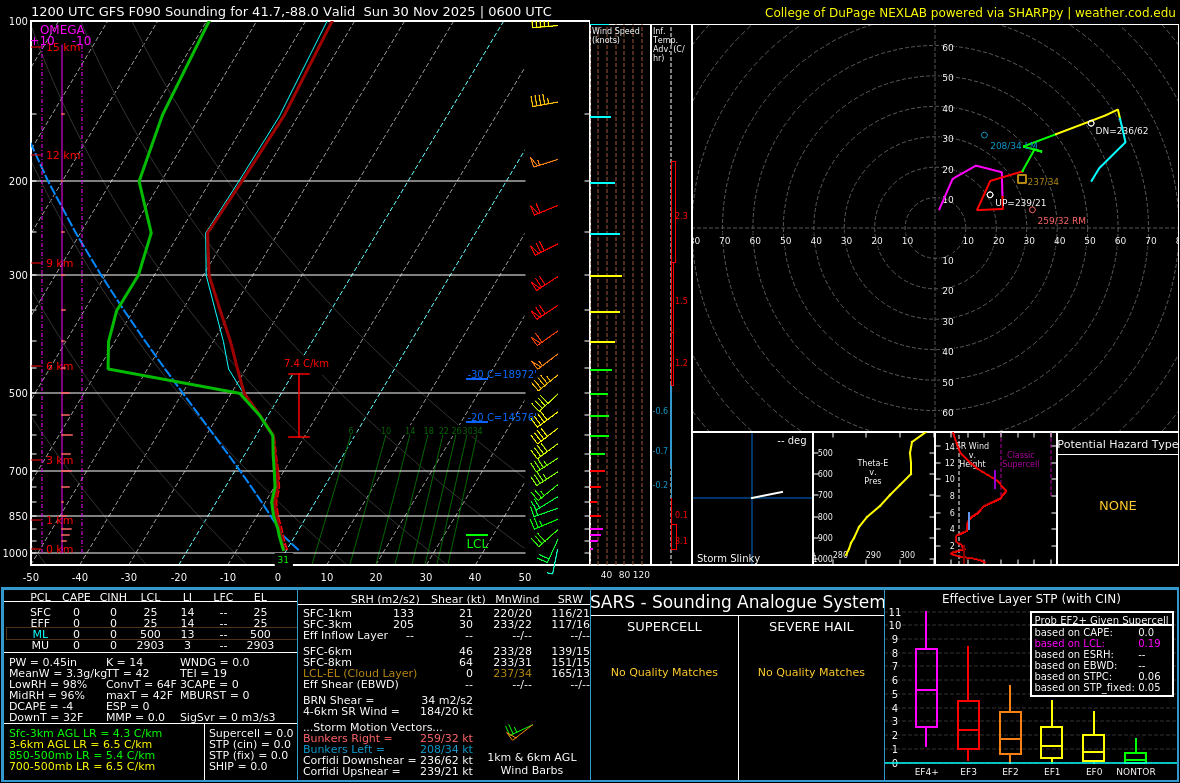The image size is (1180, 783).
Task: Open the Theta-E v. Pres inset
Action: point(873,498)
